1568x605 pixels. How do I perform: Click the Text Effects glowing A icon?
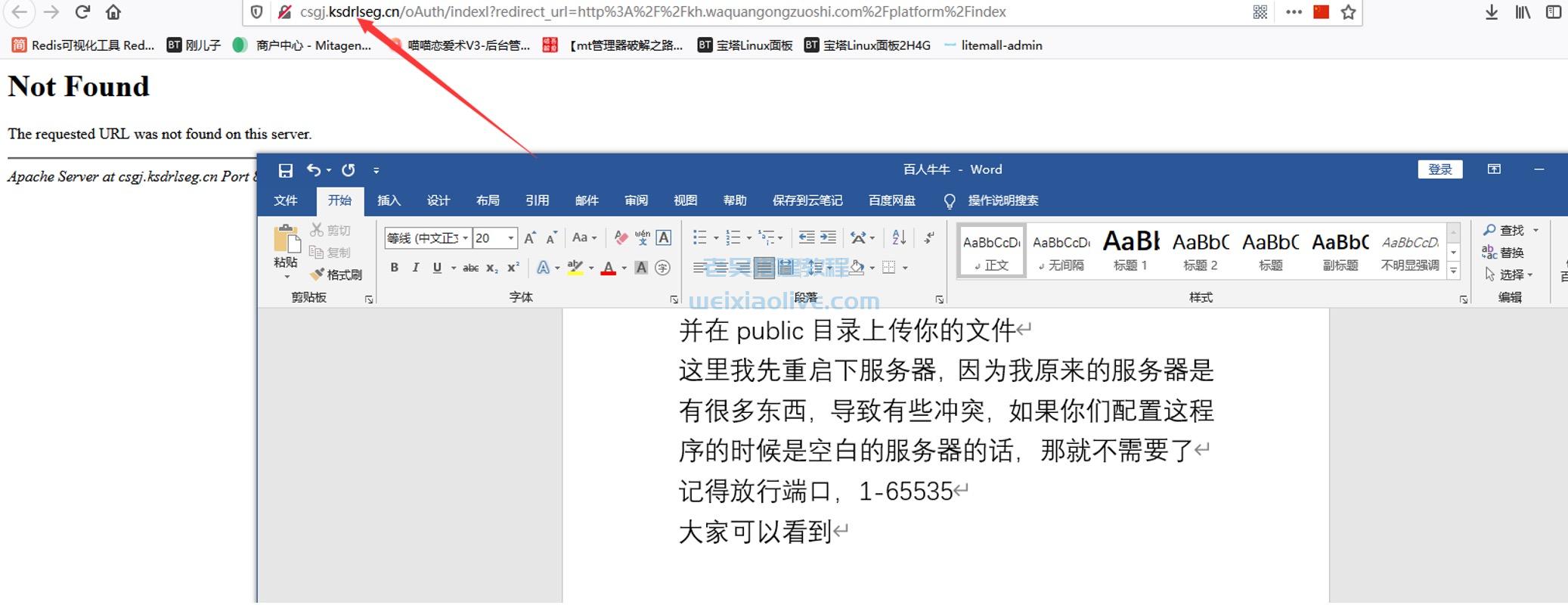tap(543, 268)
